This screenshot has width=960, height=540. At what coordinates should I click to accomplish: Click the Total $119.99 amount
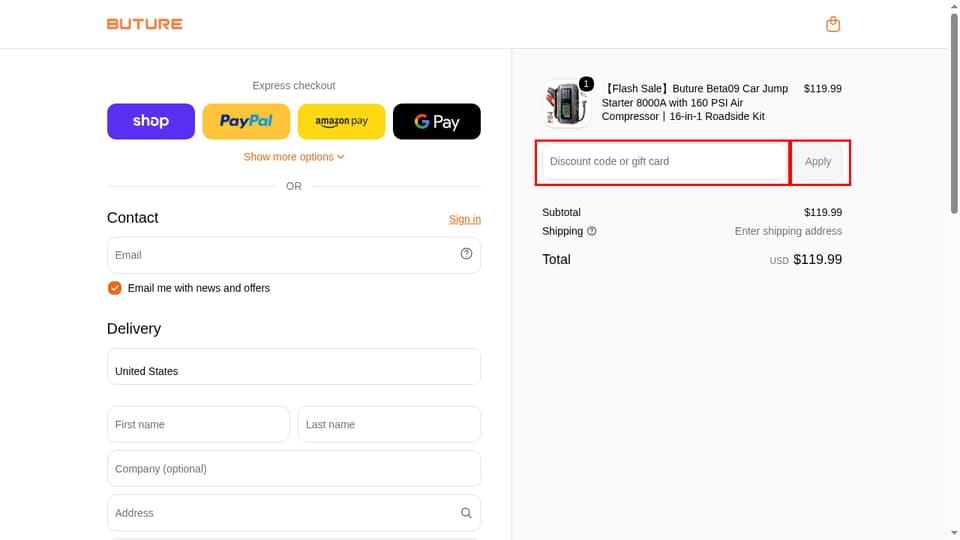coord(817,260)
